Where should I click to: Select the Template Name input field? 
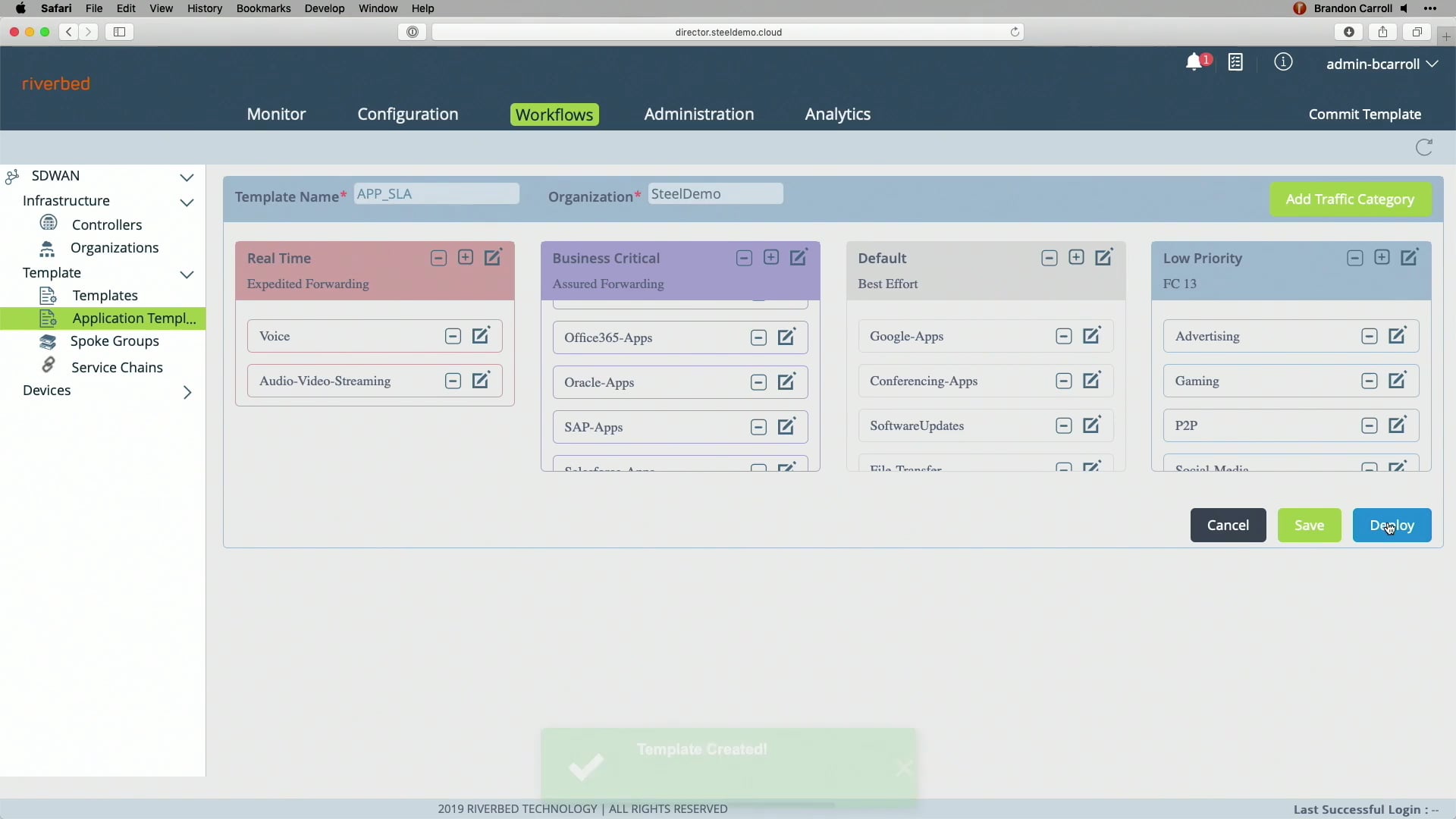437,193
